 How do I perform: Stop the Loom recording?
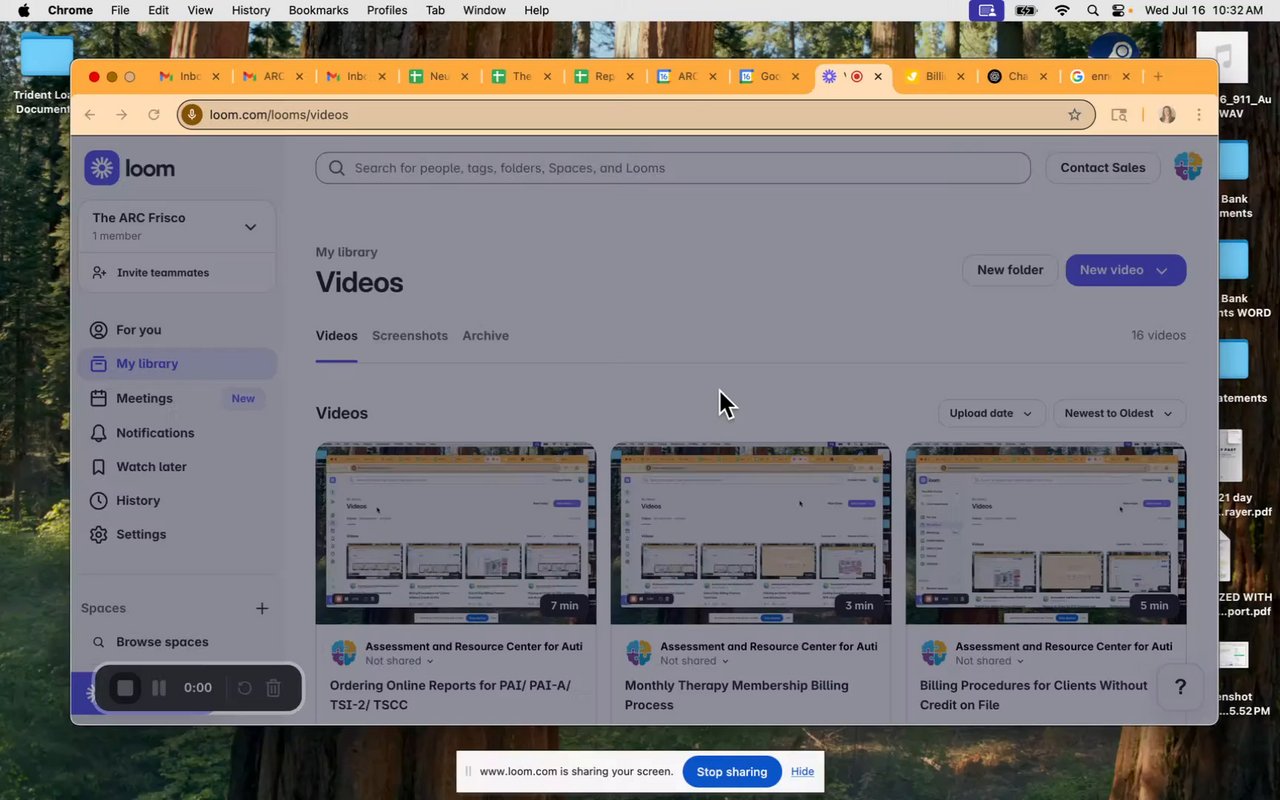click(x=125, y=688)
